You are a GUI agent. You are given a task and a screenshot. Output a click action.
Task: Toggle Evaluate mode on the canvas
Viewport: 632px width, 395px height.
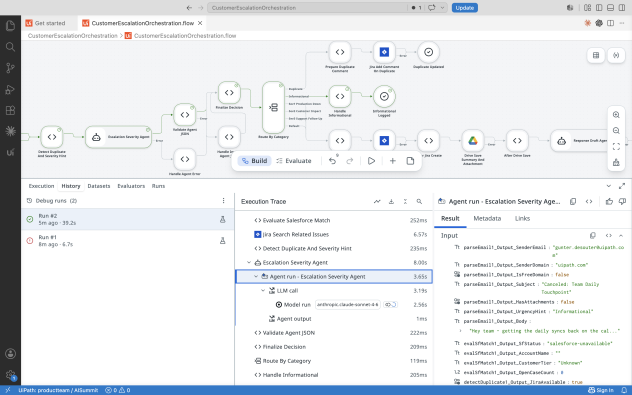294,161
